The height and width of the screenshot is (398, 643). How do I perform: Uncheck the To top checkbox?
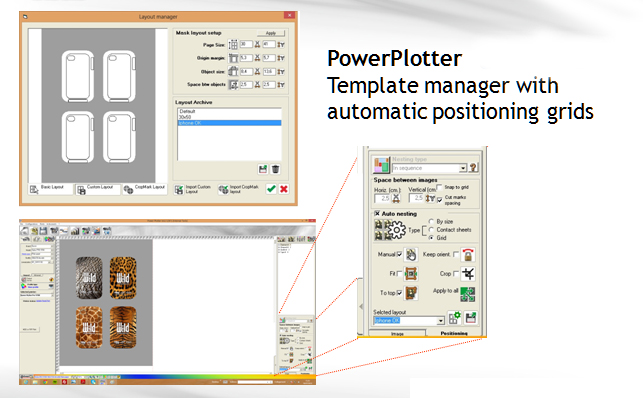coord(399,293)
